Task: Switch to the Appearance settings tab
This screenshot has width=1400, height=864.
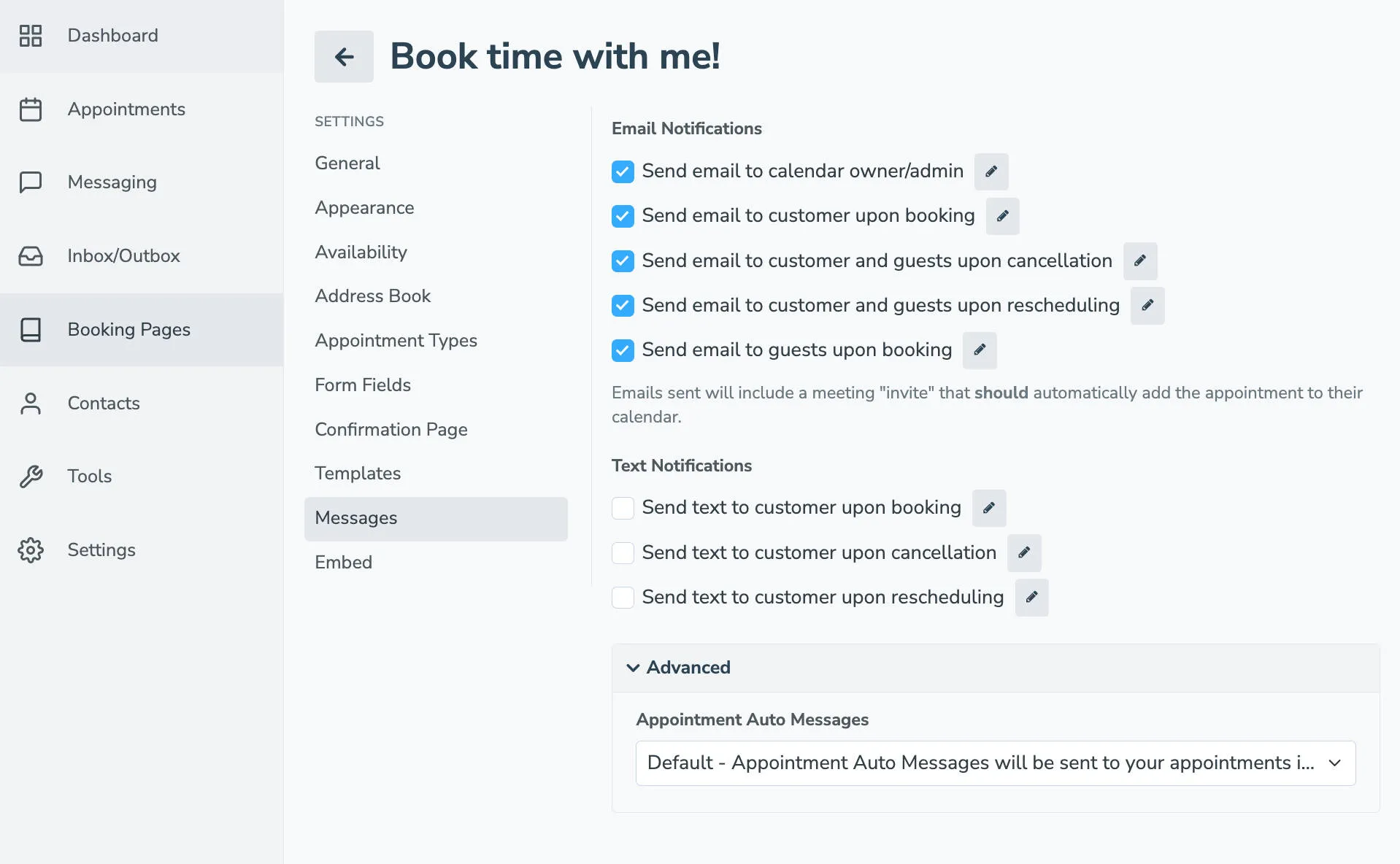Action: point(364,207)
